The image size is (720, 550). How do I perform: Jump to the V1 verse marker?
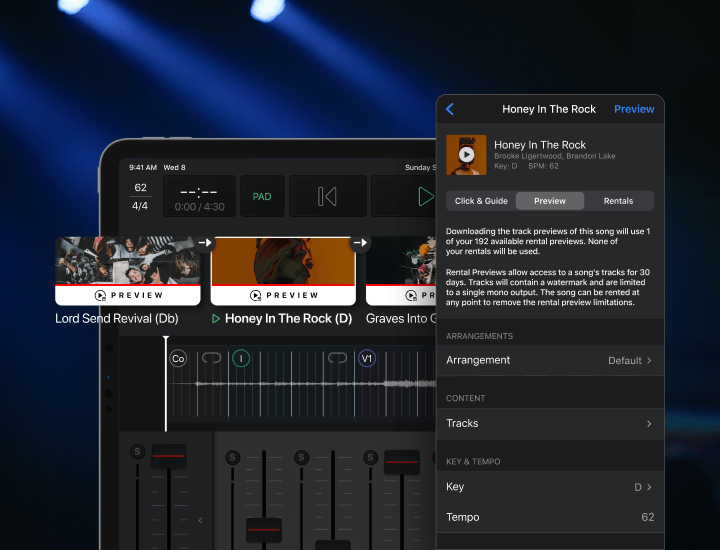pos(367,359)
